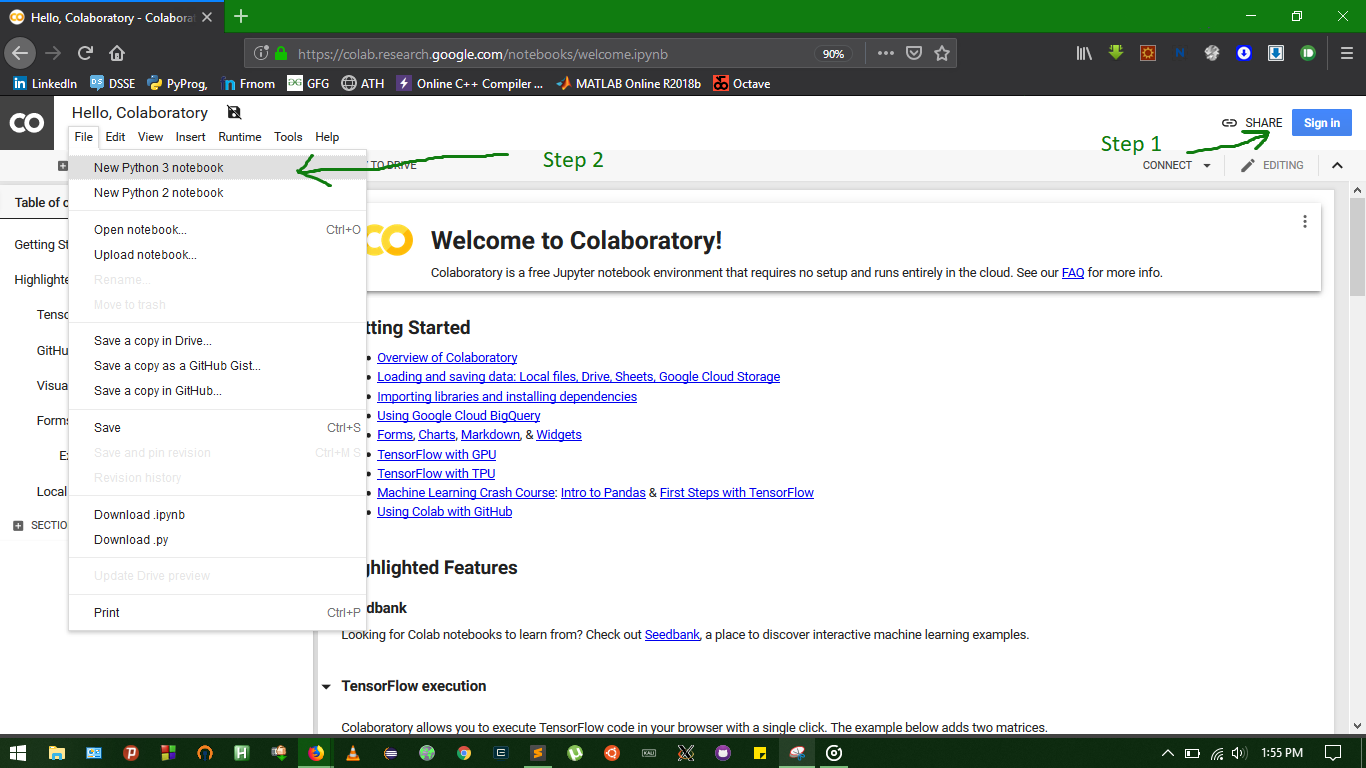Select New Python 2 notebook
Image resolution: width=1366 pixels, height=768 pixels.
pyautogui.click(x=217, y=193)
